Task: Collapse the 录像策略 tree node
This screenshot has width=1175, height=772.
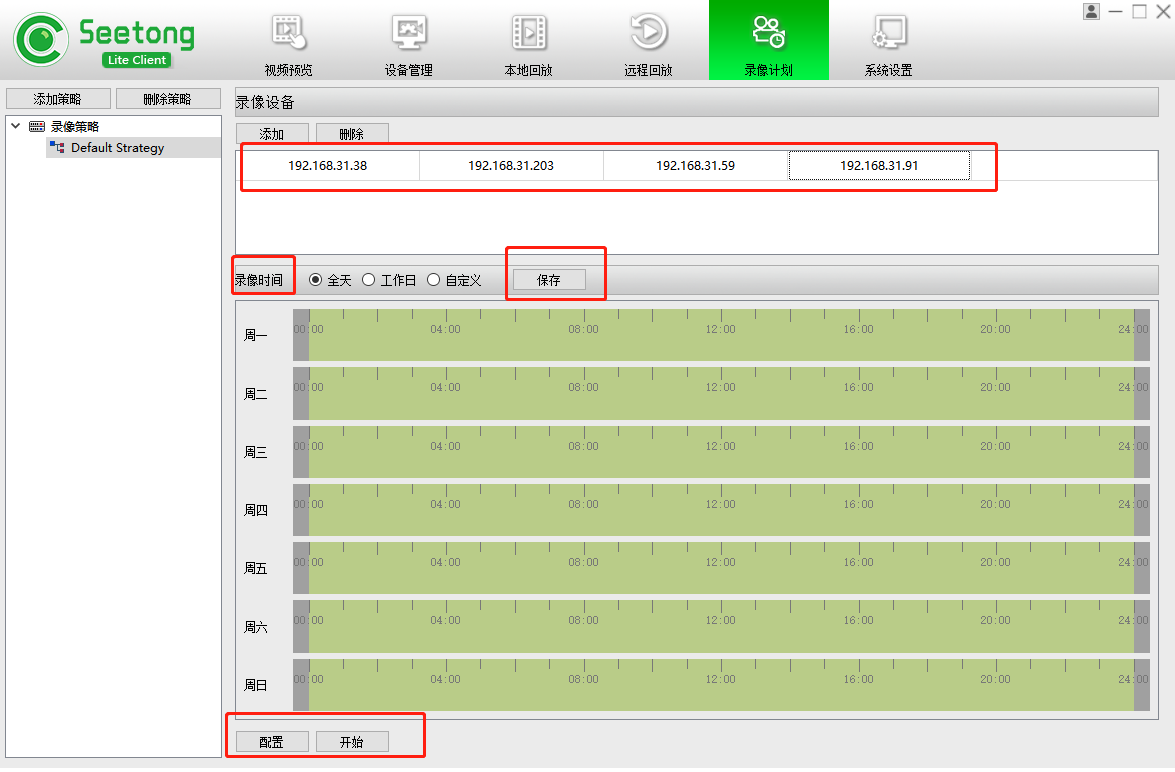Action: pos(16,127)
